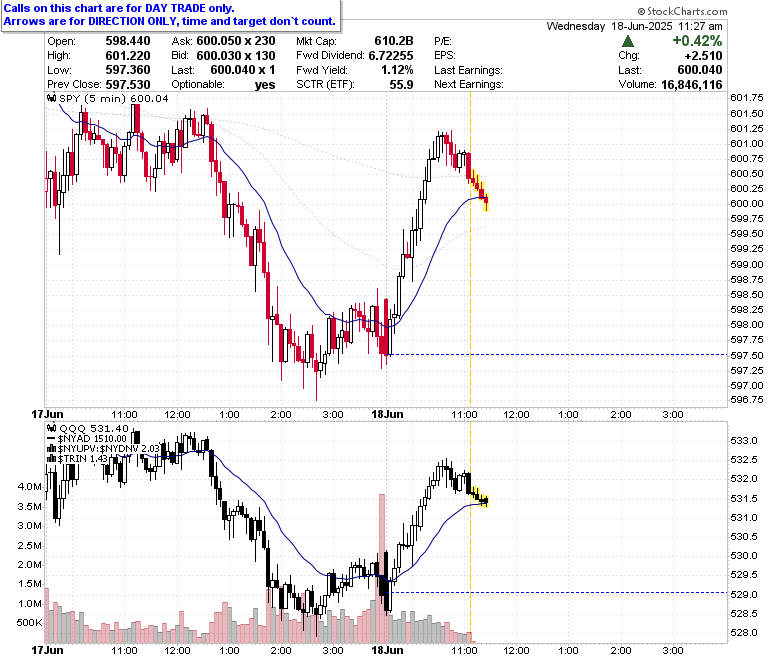Click the Ask quote '600.050 x 230'
This screenshot has width=780, height=659.
click(x=236, y=41)
